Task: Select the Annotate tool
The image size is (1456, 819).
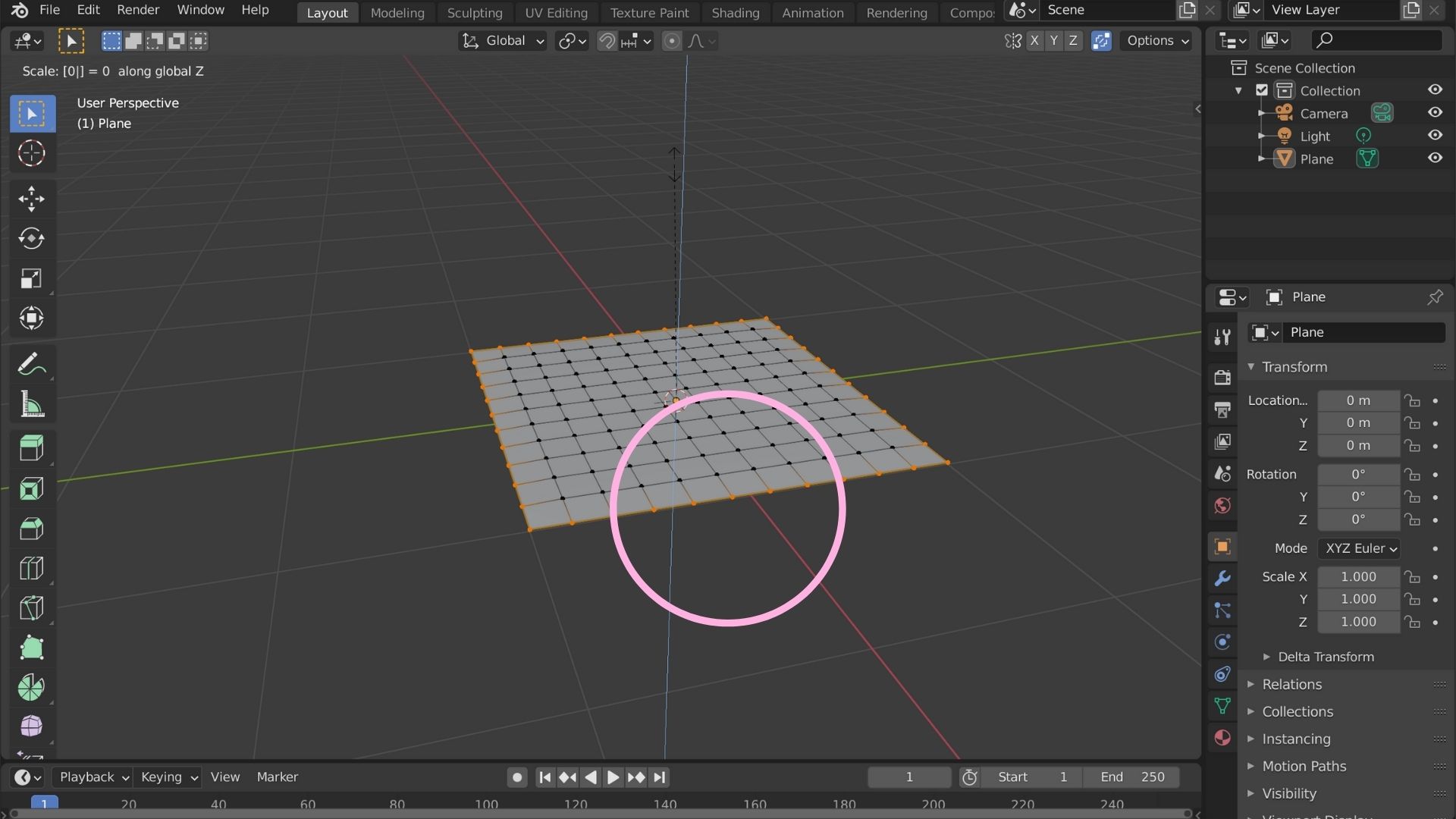Action: tap(31, 363)
